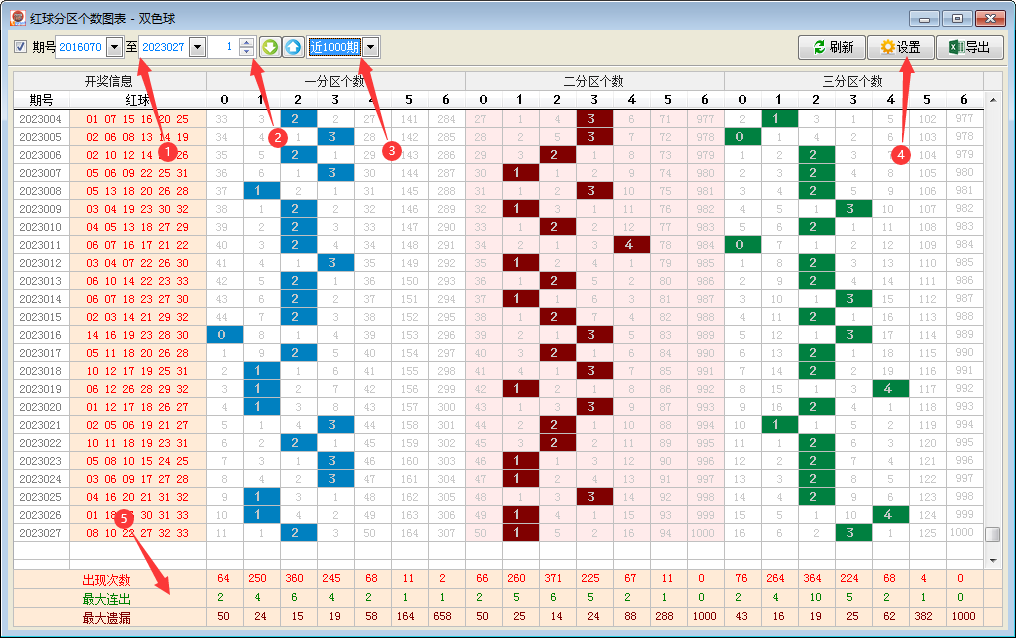Click the 二分区个数 column header

[594, 81]
